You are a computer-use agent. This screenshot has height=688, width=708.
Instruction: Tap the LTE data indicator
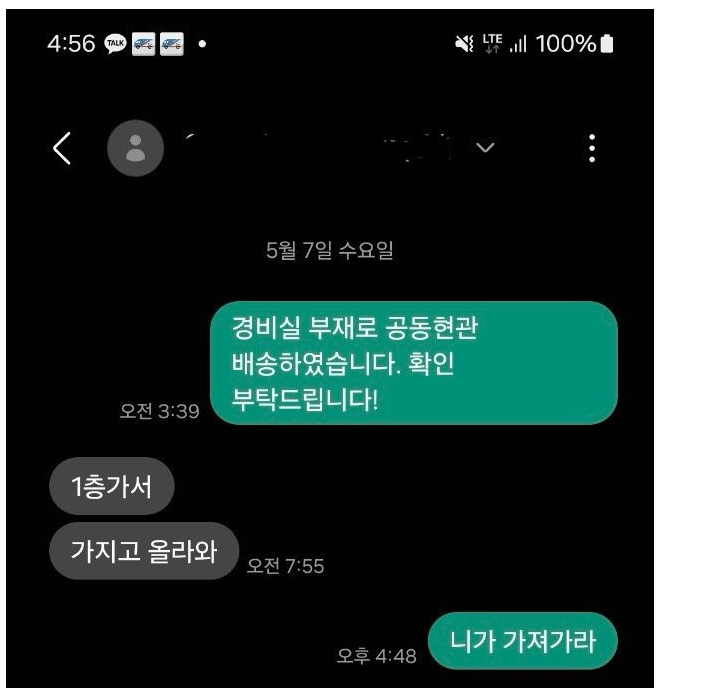point(492,43)
